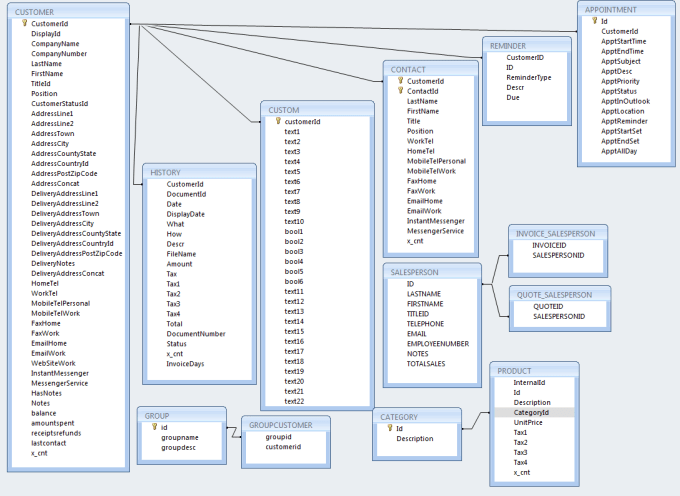
Task: Select the CUSTOM table title bar
Action: [x=317, y=110]
